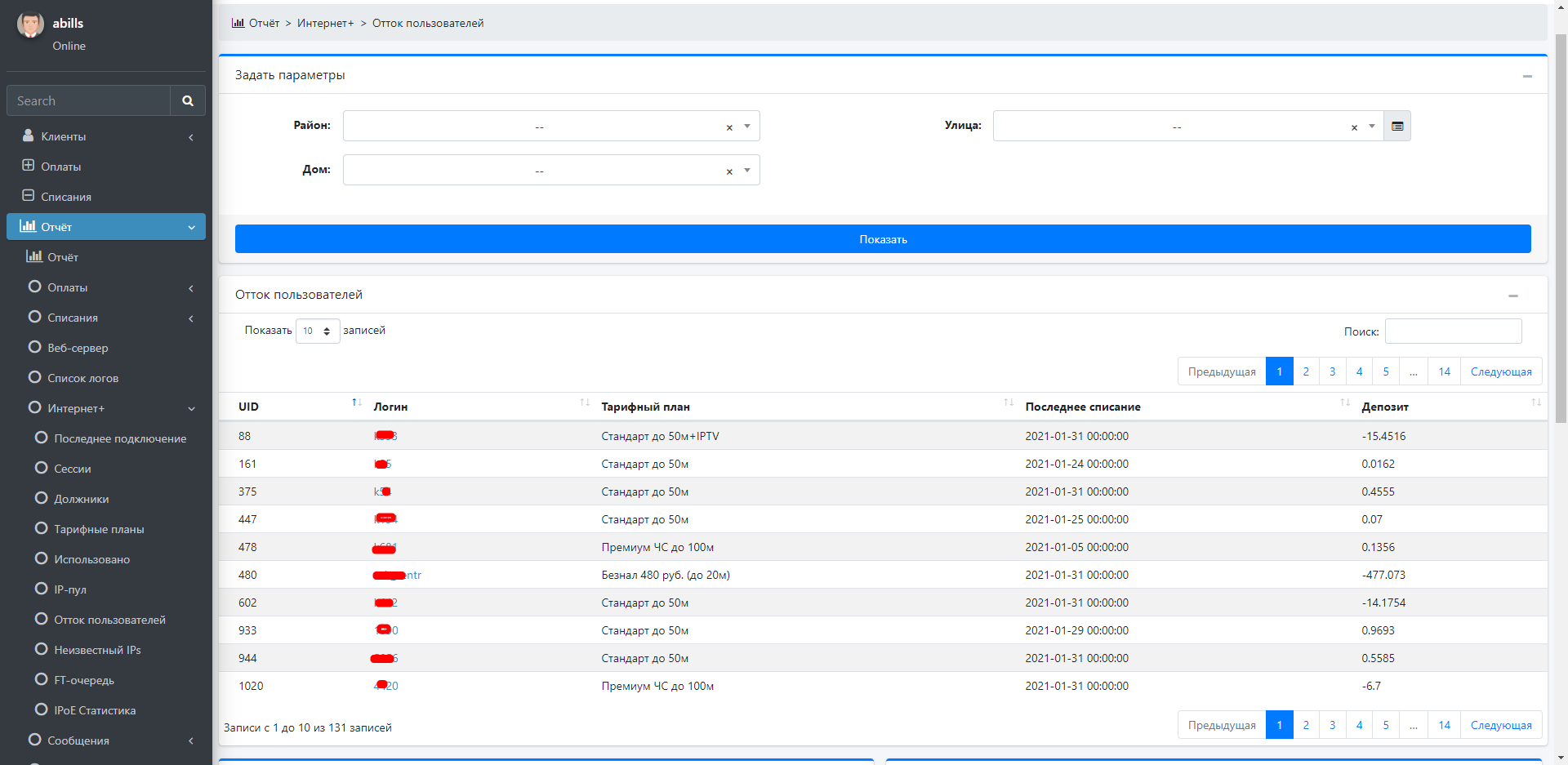The height and width of the screenshot is (765, 1568).
Task: Open the Улица dropdown
Action: 1188,126
